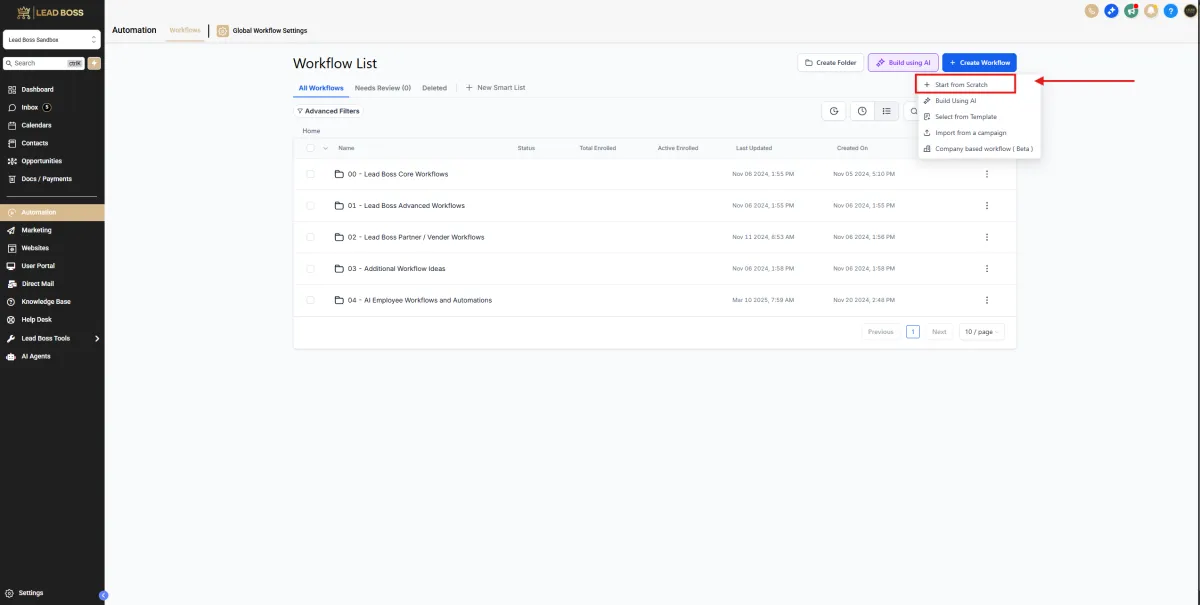This screenshot has width=1200, height=605.
Task: Click the clock history view icon
Action: [861, 111]
